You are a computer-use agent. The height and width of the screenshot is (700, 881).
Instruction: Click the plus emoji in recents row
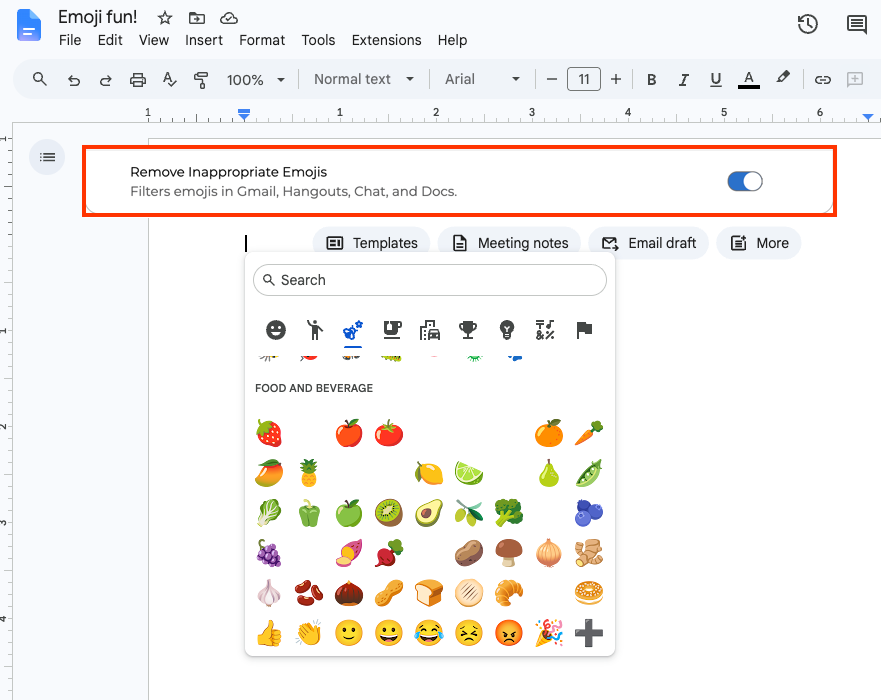(589, 634)
